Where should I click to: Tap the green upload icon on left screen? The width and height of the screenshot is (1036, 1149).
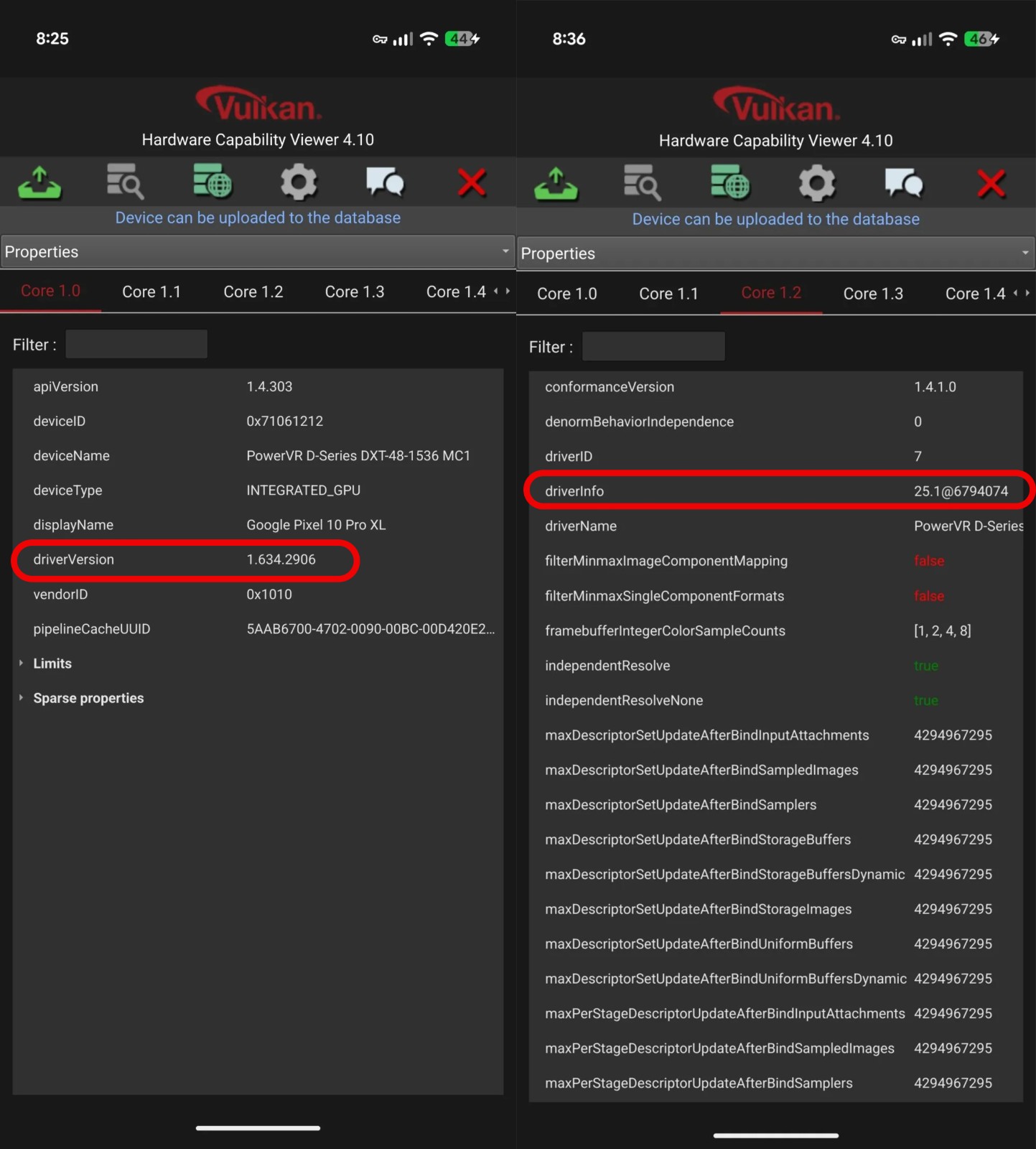click(x=39, y=182)
